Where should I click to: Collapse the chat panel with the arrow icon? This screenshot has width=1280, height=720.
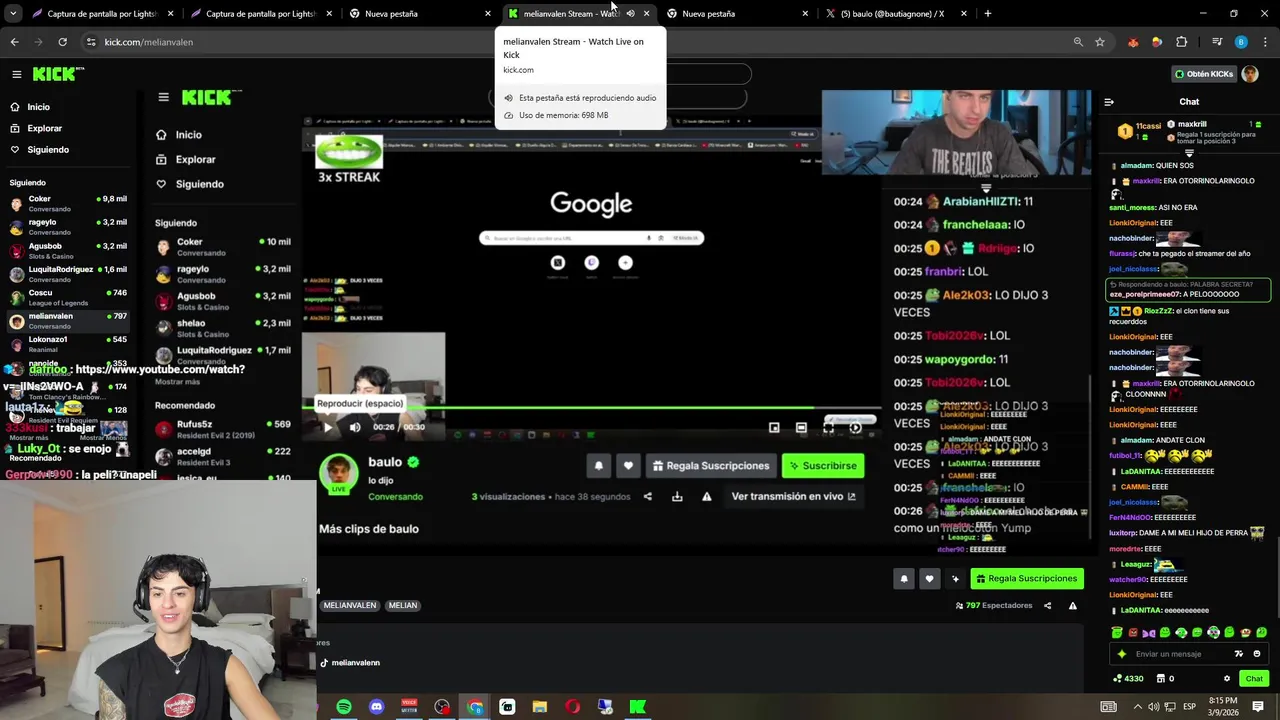[1108, 101]
